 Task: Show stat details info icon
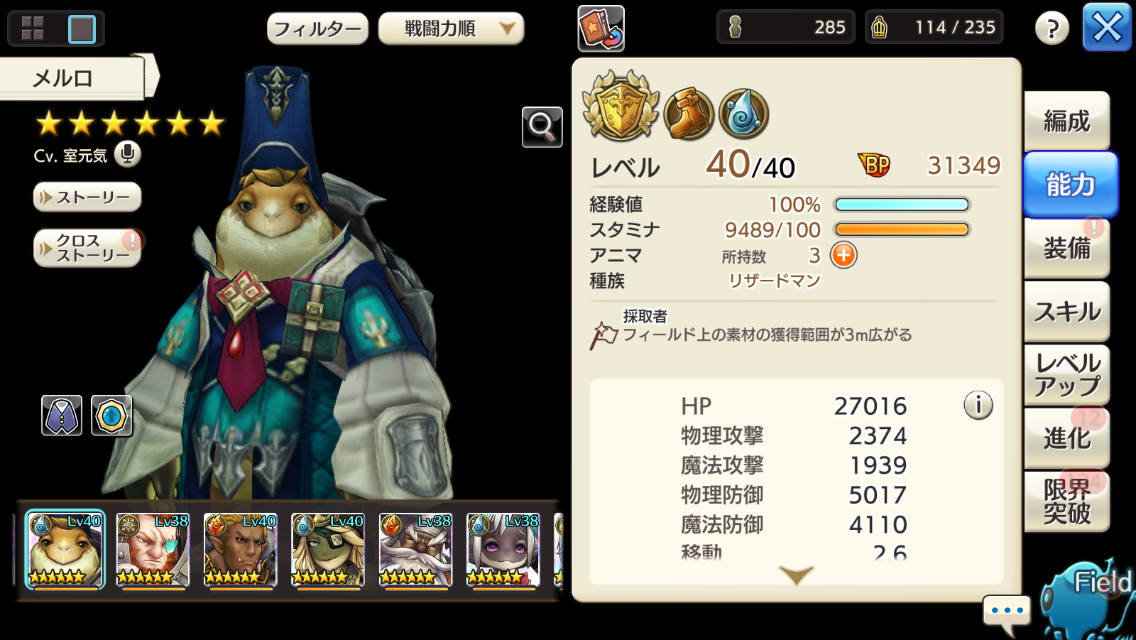[978, 405]
